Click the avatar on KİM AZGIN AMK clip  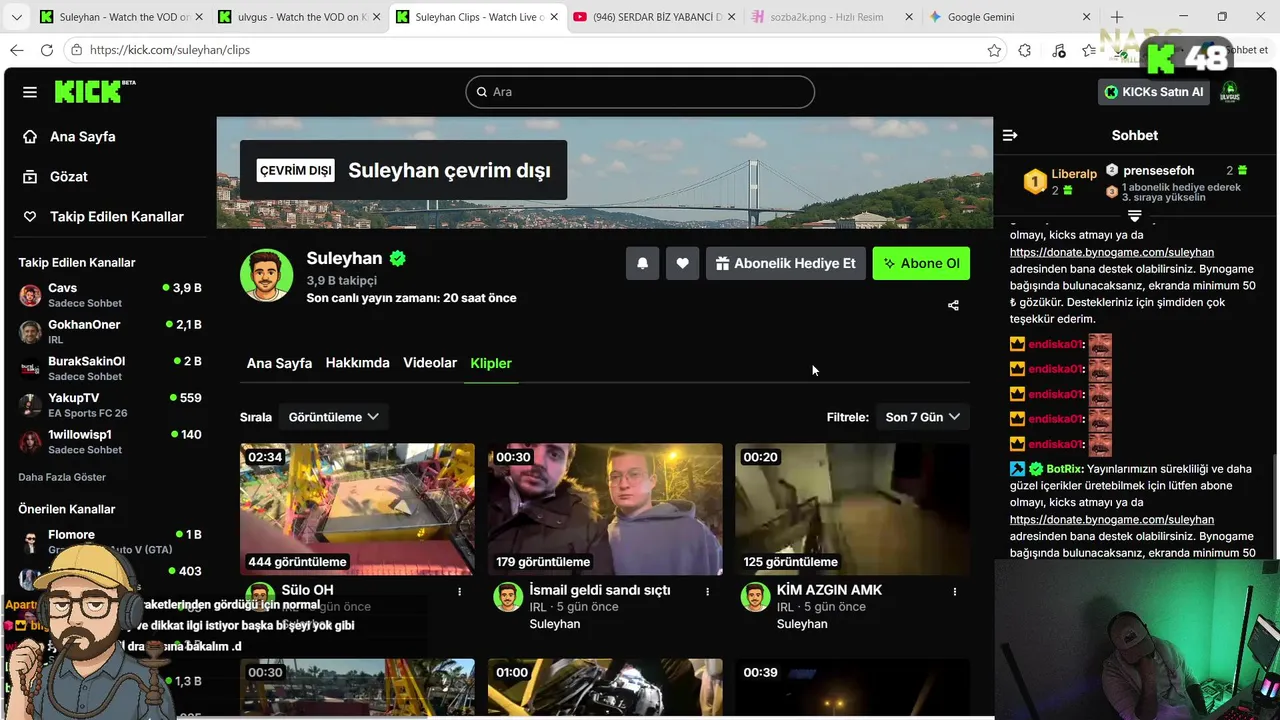[x=755, y=597]
